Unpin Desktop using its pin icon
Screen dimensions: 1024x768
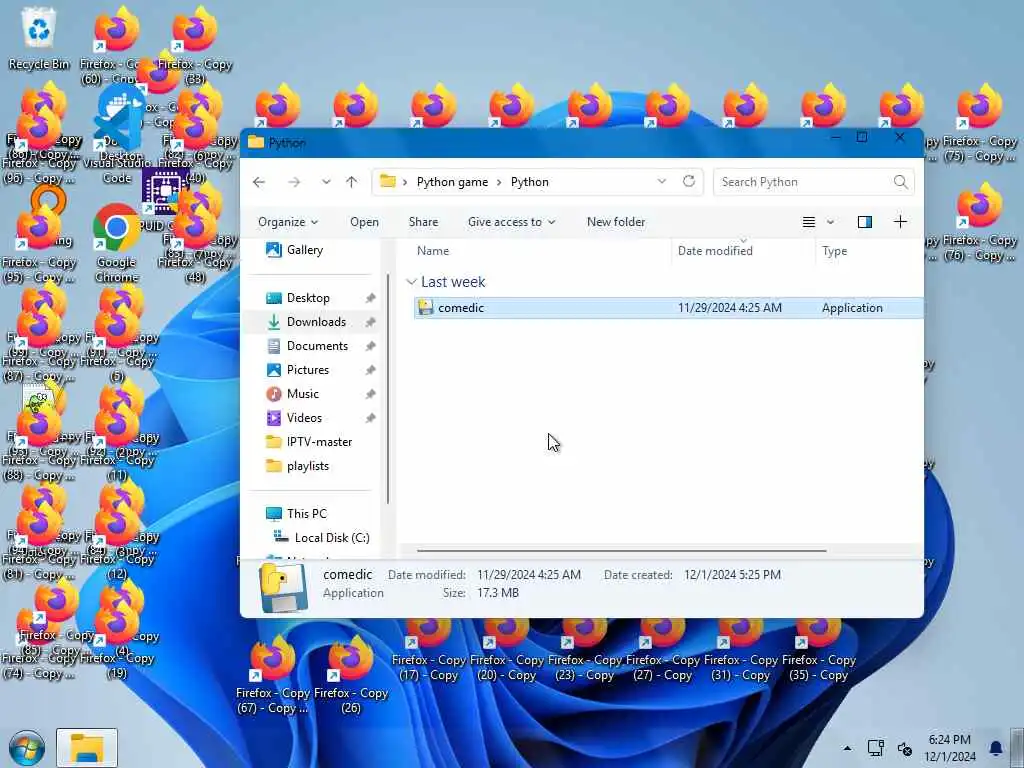tap(370, 298)
